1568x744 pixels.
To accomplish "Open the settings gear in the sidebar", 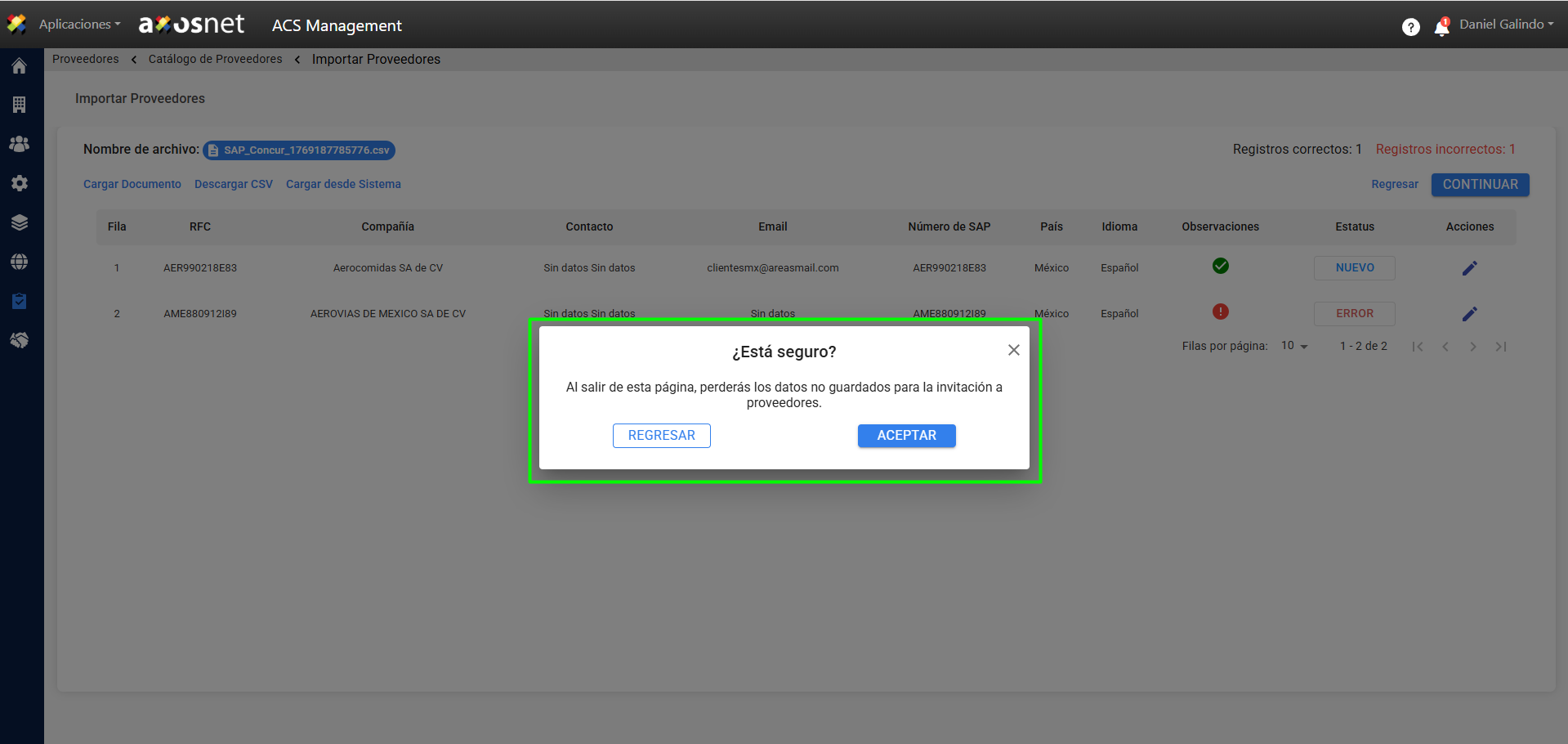I will (x=20, y=183).
